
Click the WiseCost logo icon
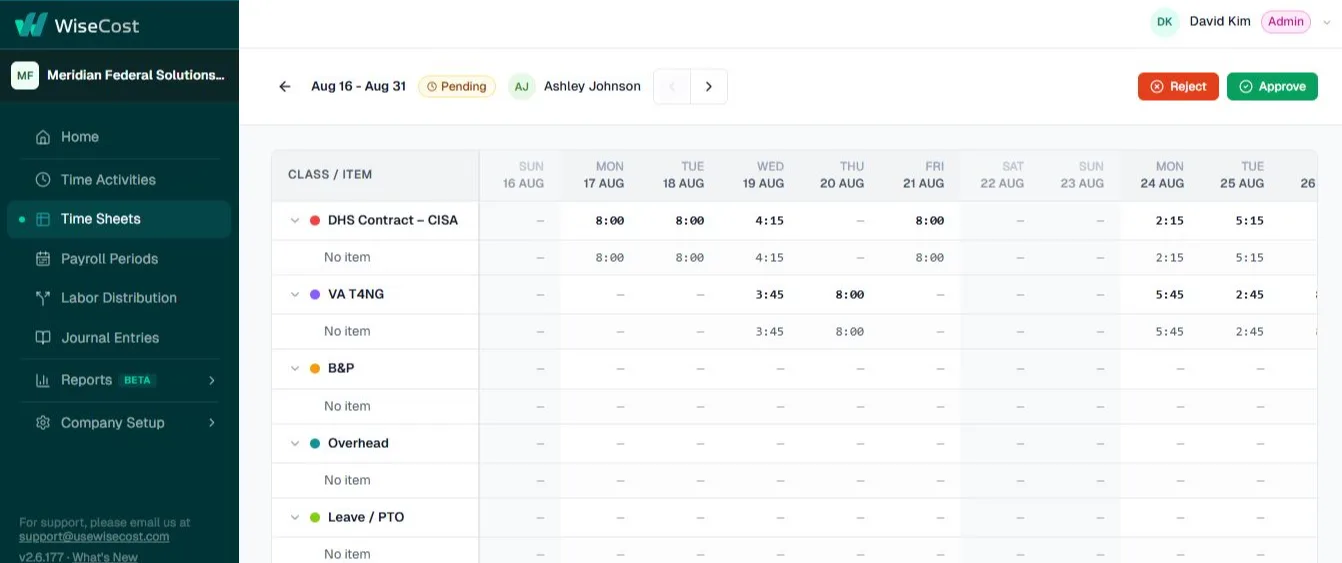[31, 24]
